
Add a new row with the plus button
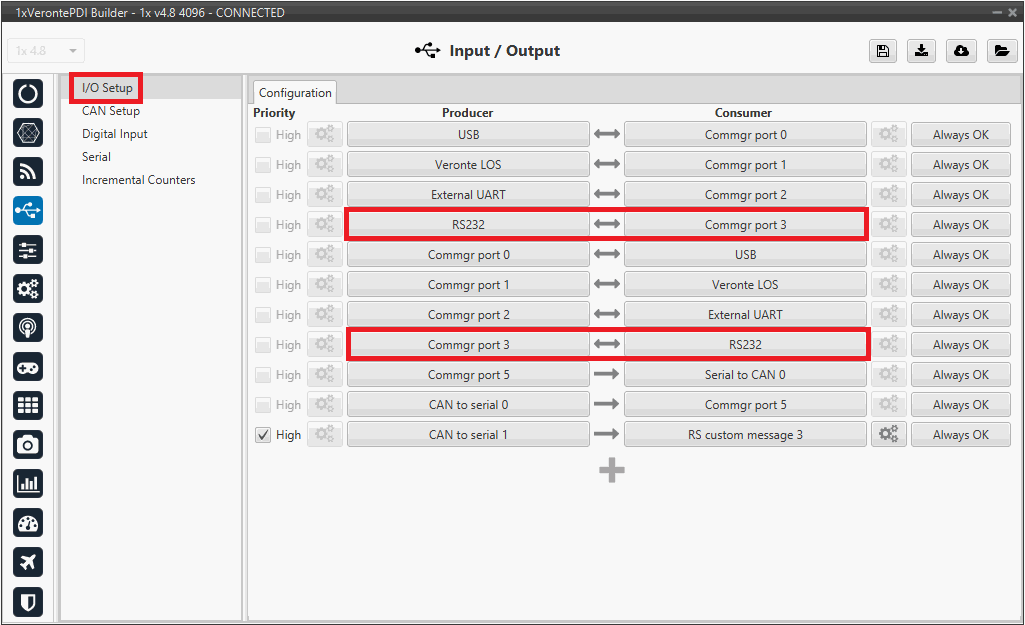pyautogui.click(x=612, y=471)
